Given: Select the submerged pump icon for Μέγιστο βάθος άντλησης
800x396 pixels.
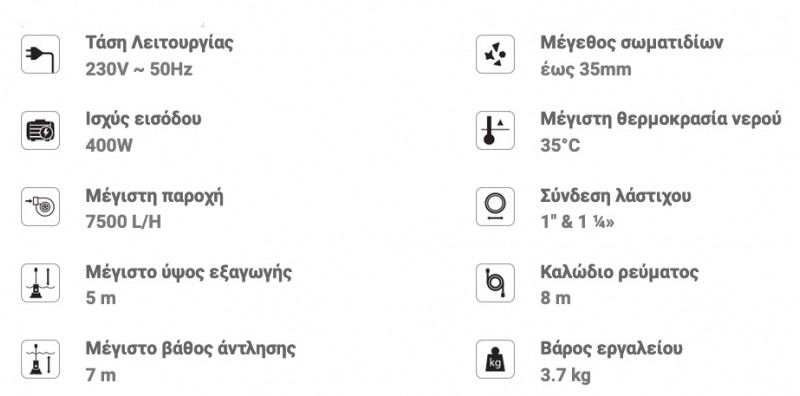Looking at the screenshot, I should pos(40,359).
